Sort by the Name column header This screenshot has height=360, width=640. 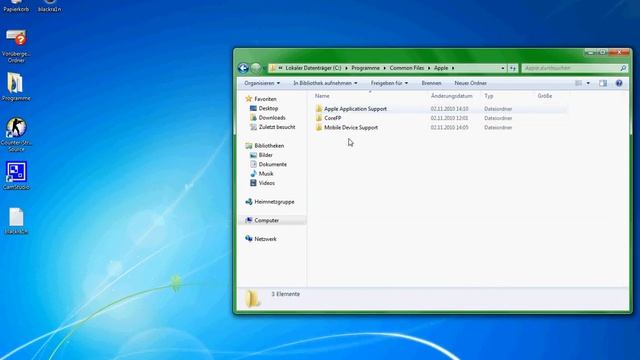coord(322,96)
